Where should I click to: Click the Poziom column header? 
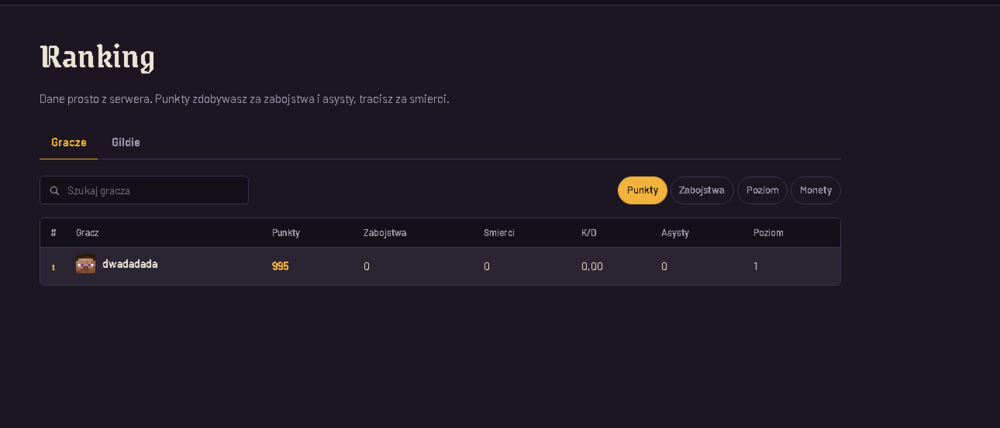[768, 233]
